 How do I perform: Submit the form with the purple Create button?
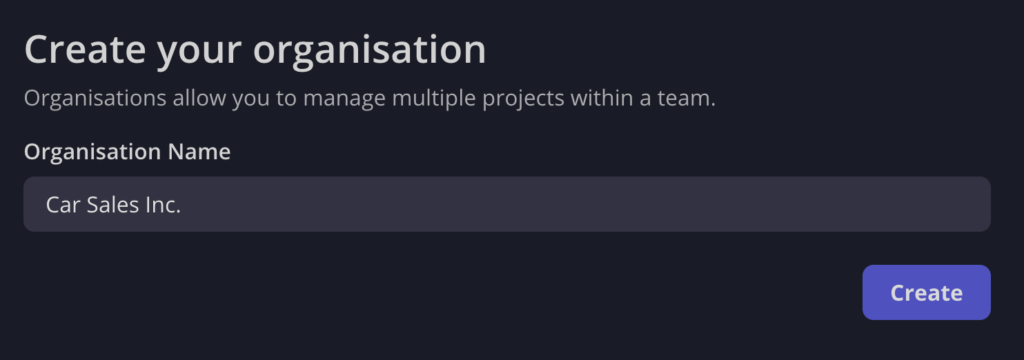click(926, 292)
